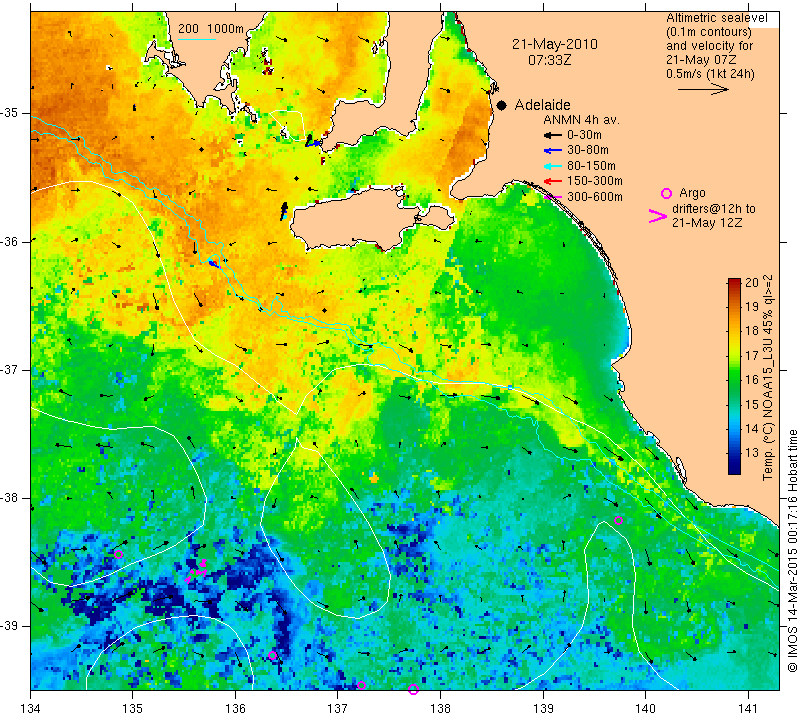Screen dimensions: 800x720
Task: Click the colorbar tick label '20'
Action: coord(752,283)
